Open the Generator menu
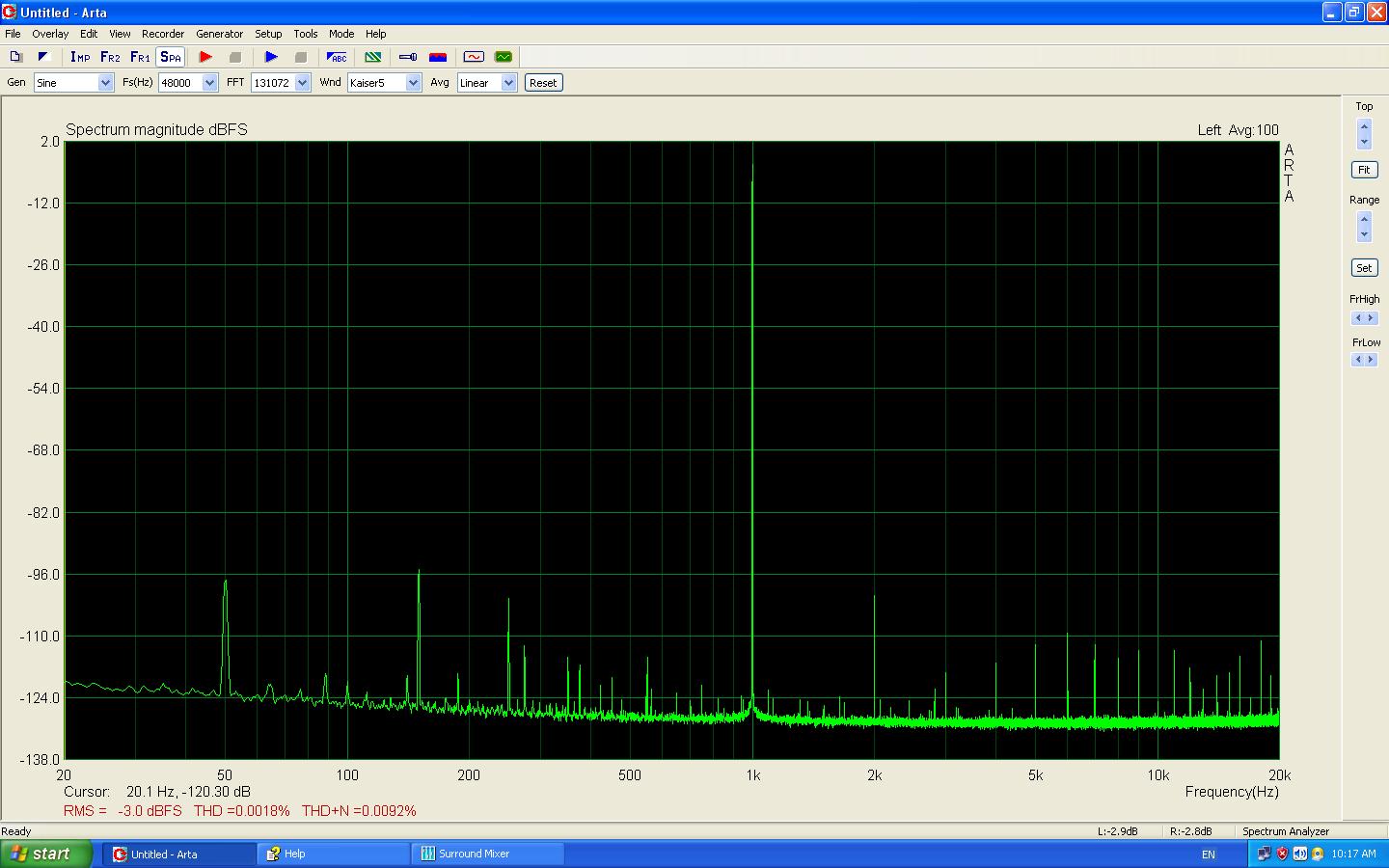Viewport: 1389px width, 868px height. point(220,34)
